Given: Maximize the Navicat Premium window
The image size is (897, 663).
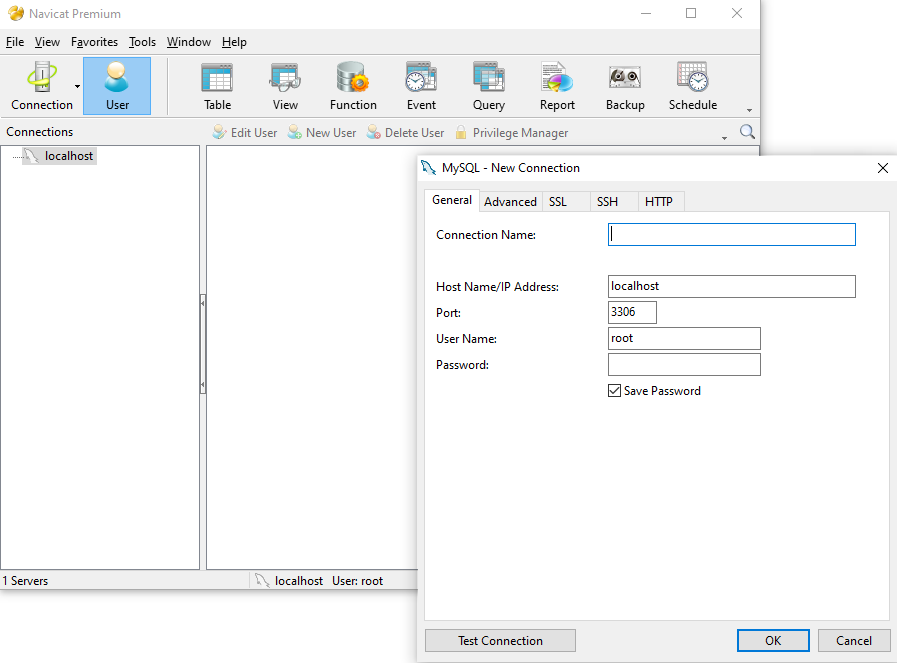Looking at the screenshot, I should click(691, 13).
